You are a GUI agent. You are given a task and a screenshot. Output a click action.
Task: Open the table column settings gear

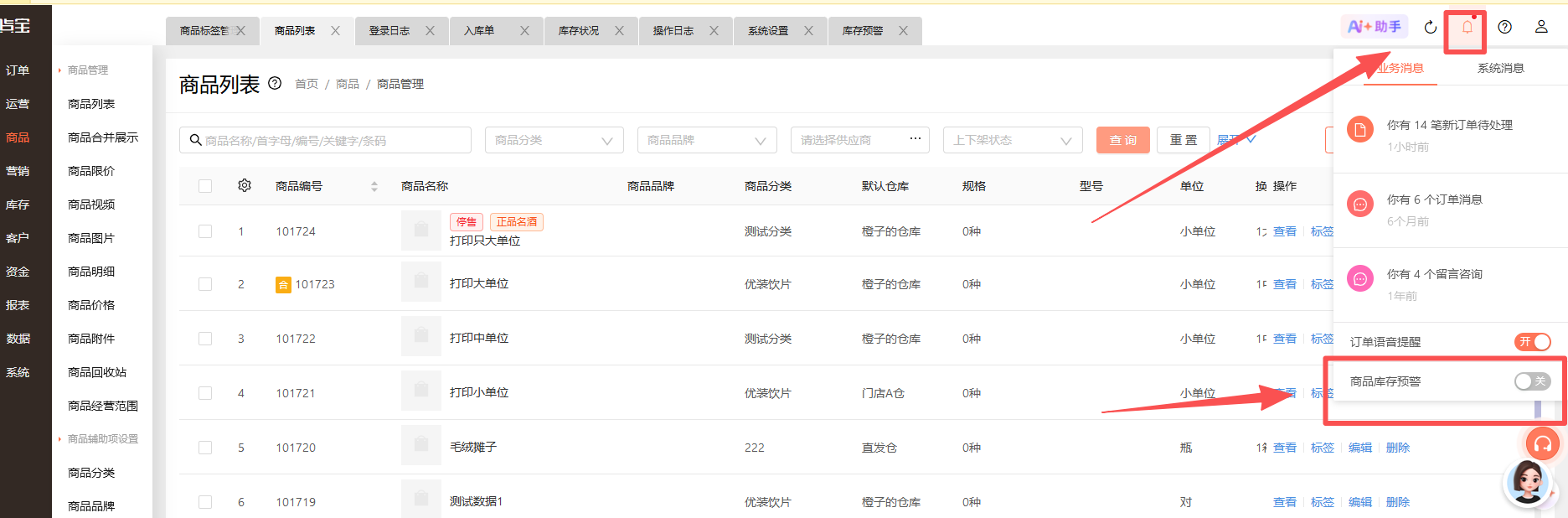[245, 185]
